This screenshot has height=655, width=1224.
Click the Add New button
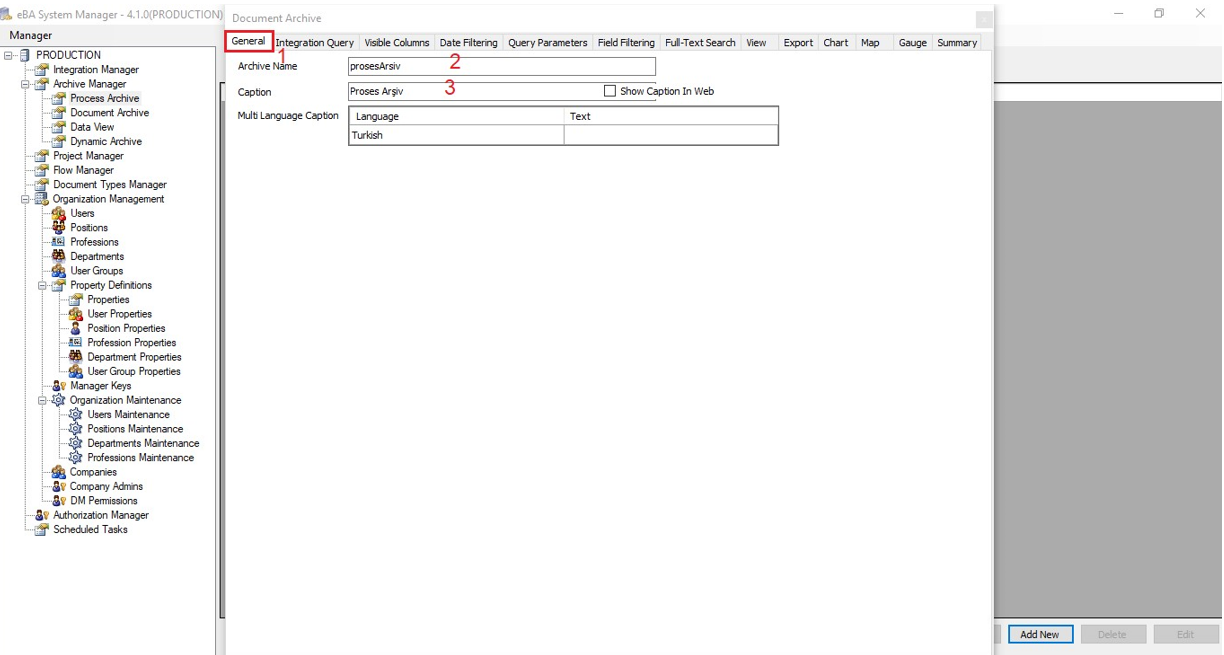pos(1040,635)
